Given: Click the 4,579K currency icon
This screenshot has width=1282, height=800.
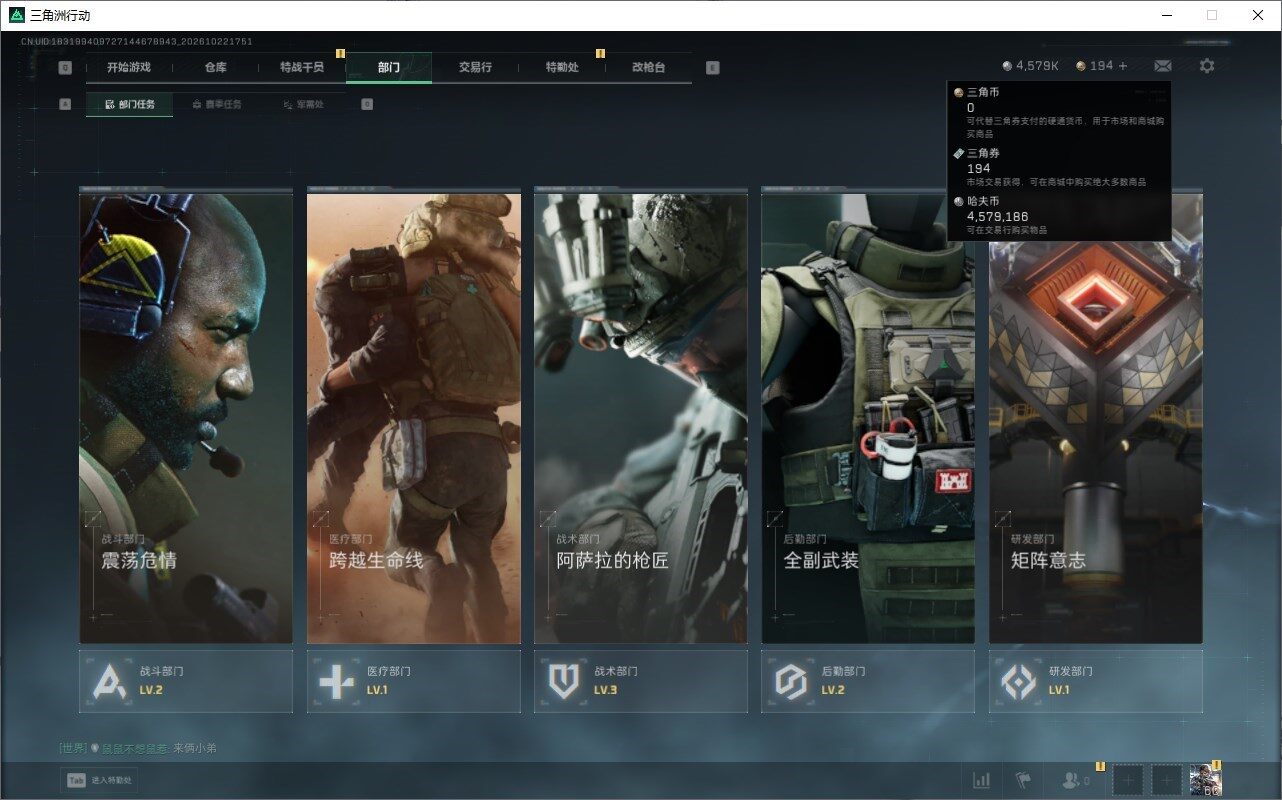Looking at the screenshot, I should pyautogui.click(x=1007, y=66).
